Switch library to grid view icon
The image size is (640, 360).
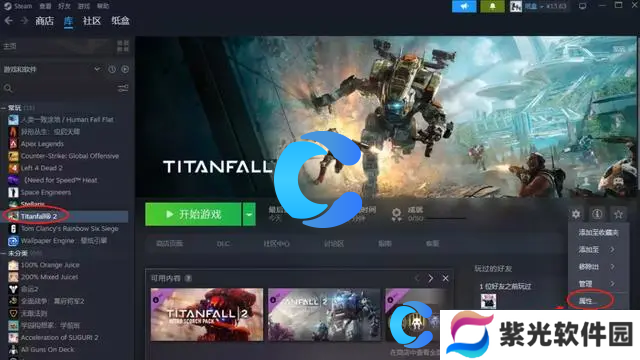(123, 46)
